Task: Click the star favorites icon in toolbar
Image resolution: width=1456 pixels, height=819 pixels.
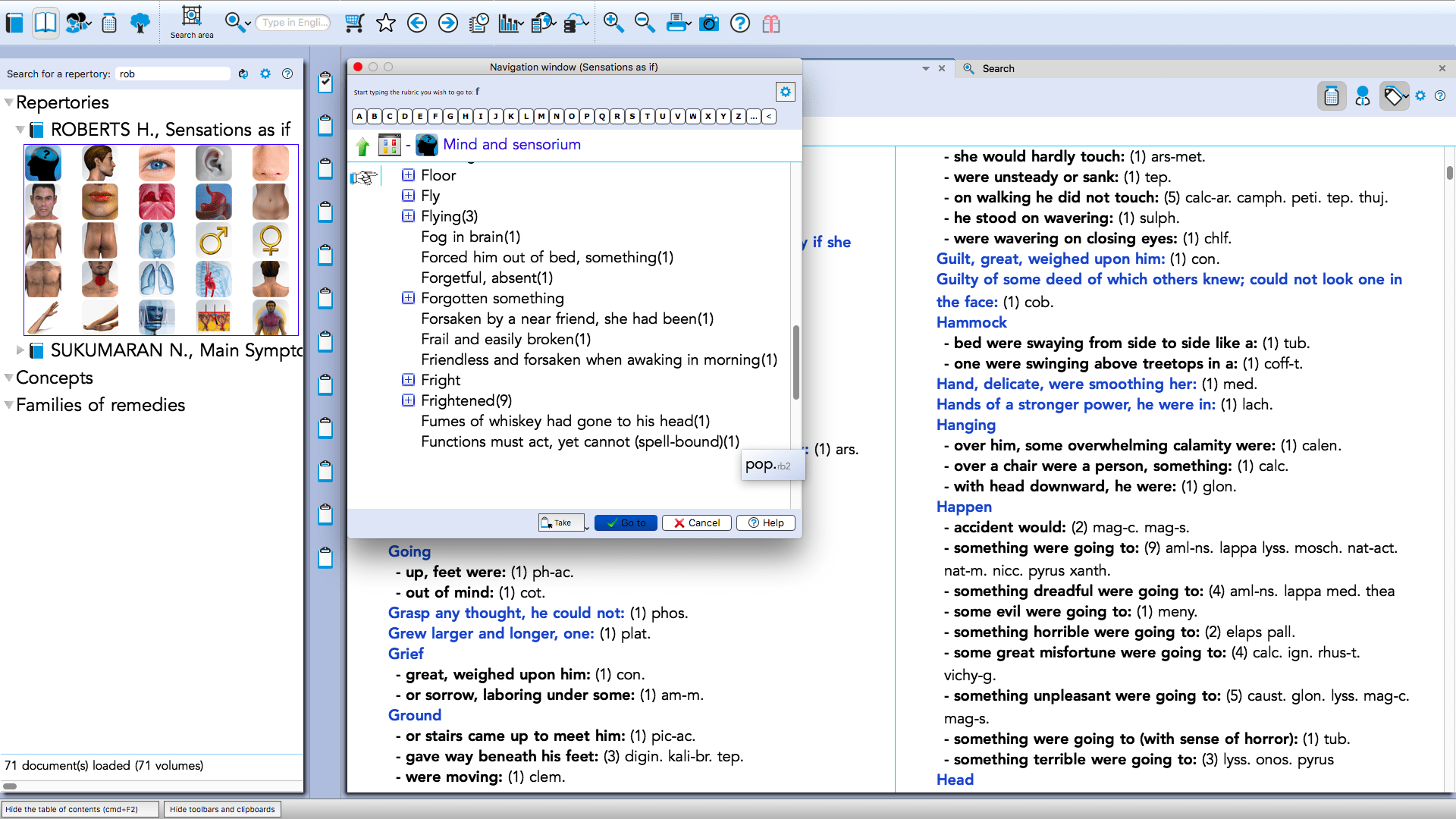Action: coord(386,24)
